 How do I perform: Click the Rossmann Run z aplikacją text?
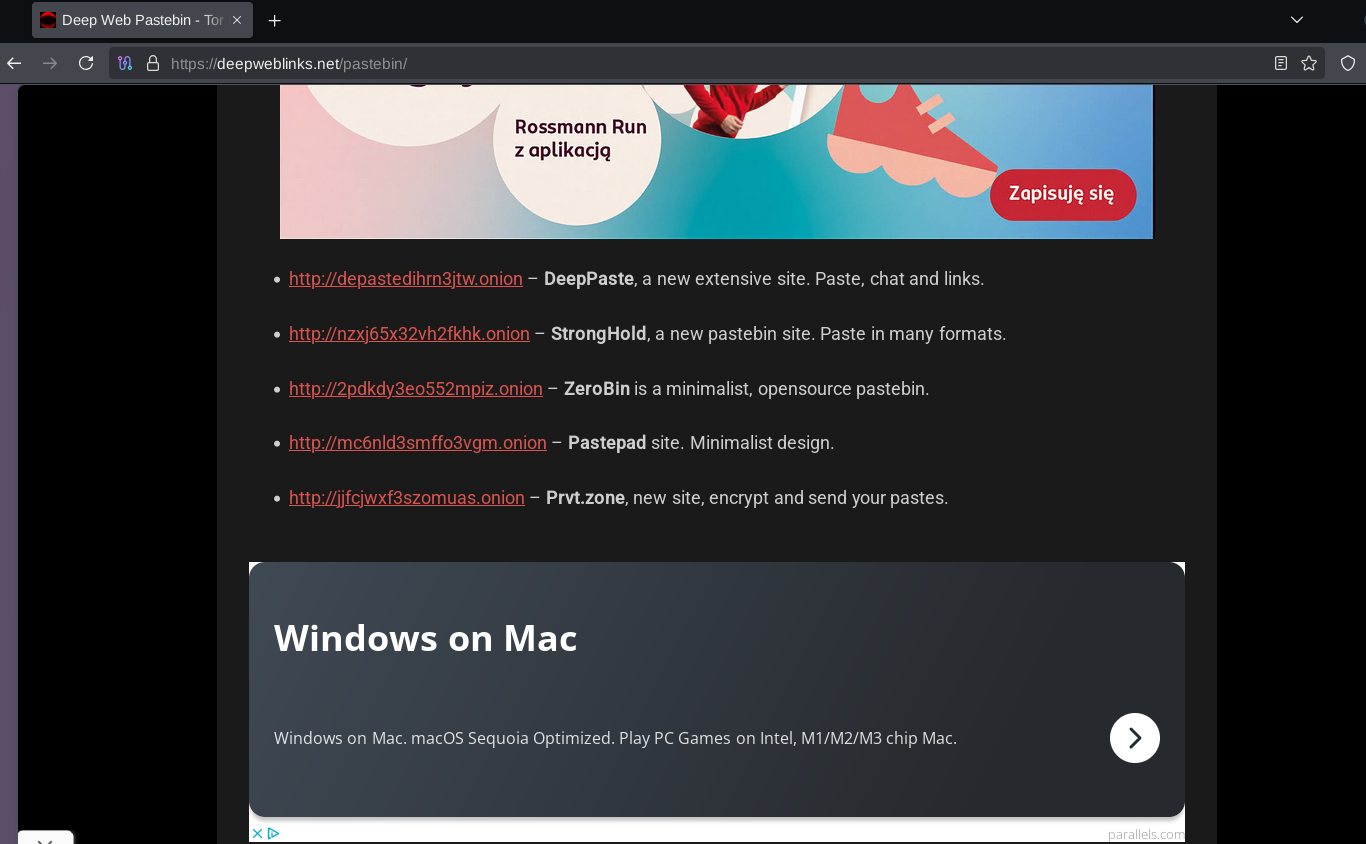tap(581, 139)
